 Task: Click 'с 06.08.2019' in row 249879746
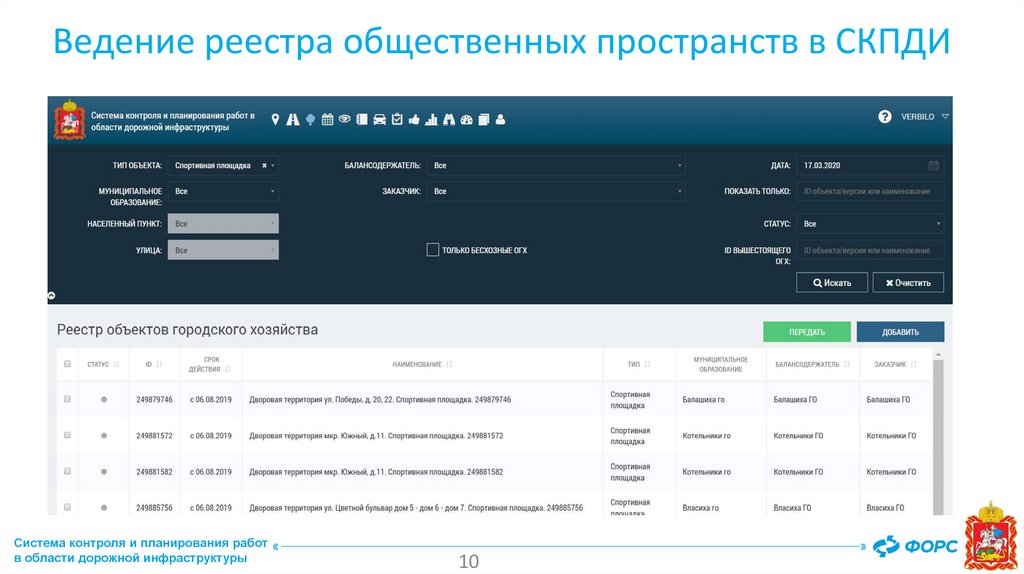pyautogui.click(x=210, y=400)
